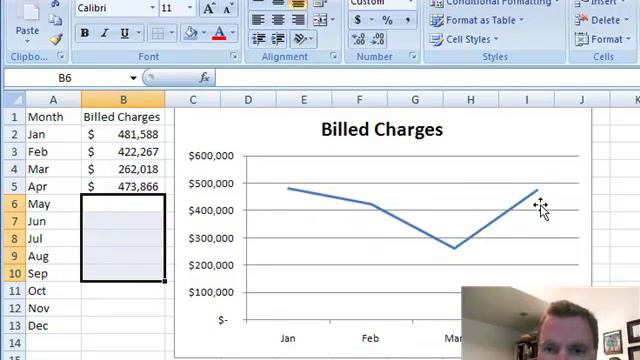Select row 11 header

[14, 291]
